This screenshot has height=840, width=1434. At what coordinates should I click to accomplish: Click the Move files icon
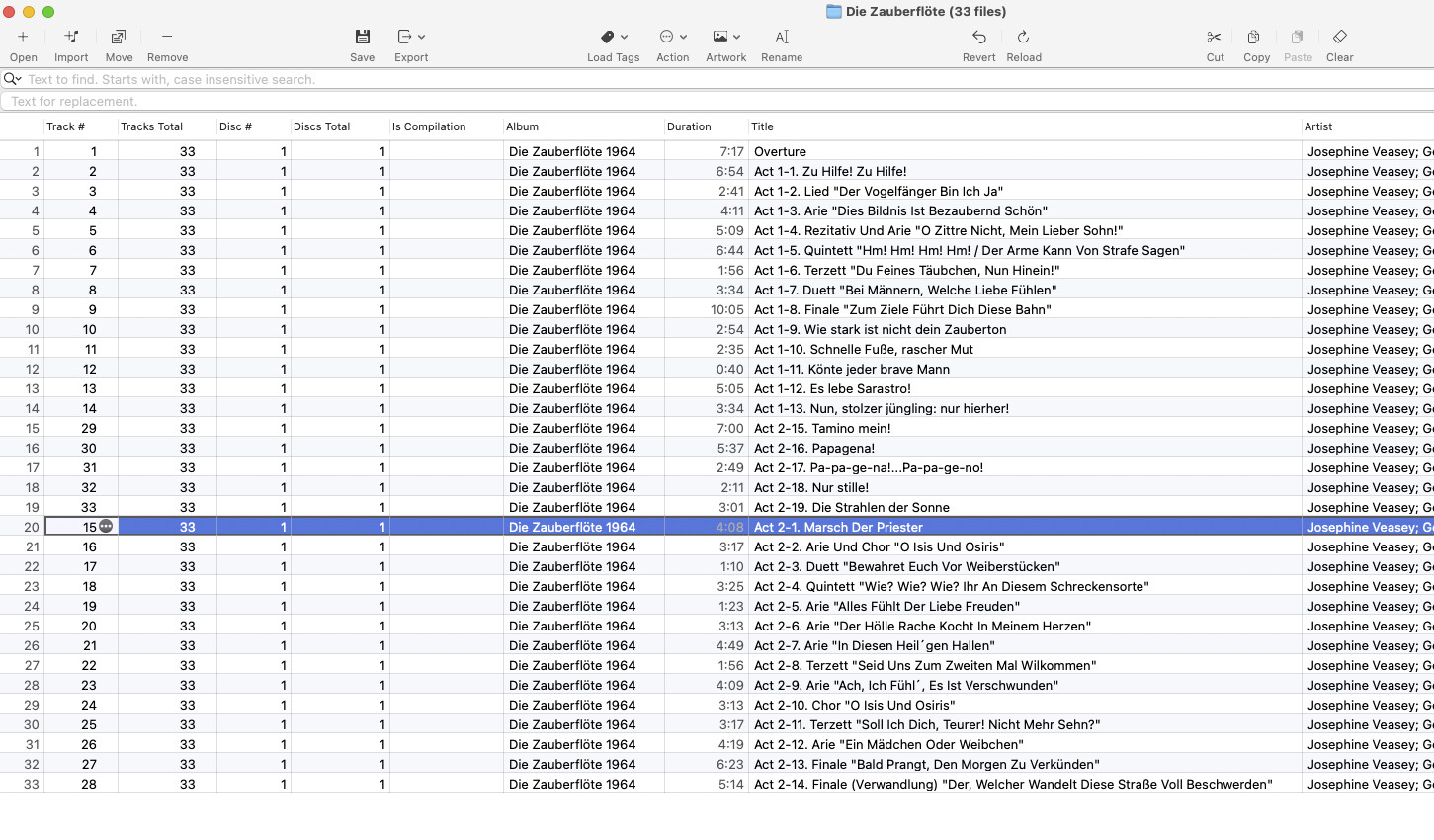point(119,38)
